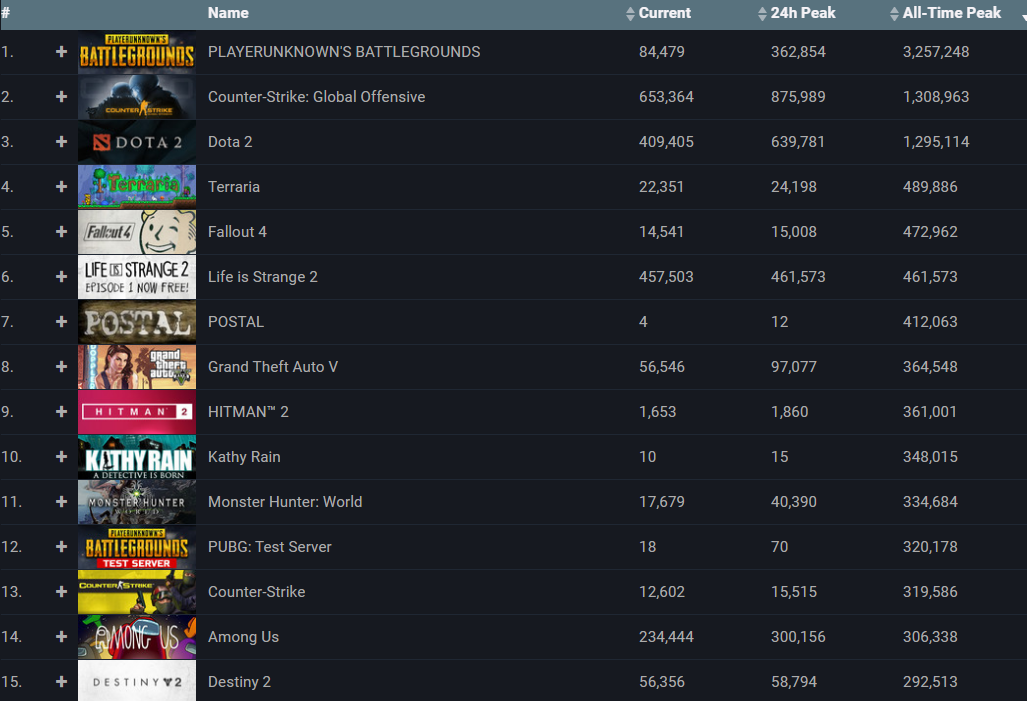Open the POSTAL banner thumbnail

tap(137, 322)
